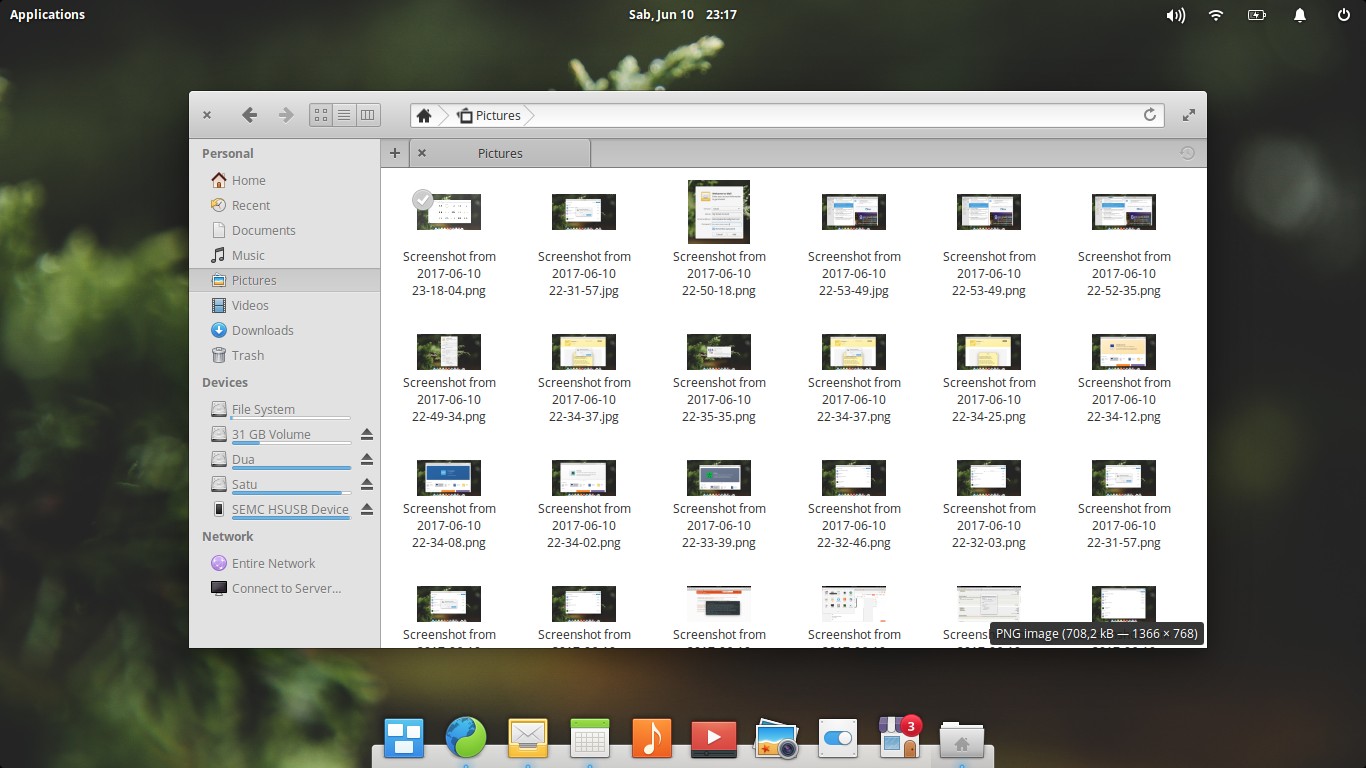Open a new tab with the plus button
Image resolution: width=1366 pixels, height=768 pixels.
click(x=394, y=153)
